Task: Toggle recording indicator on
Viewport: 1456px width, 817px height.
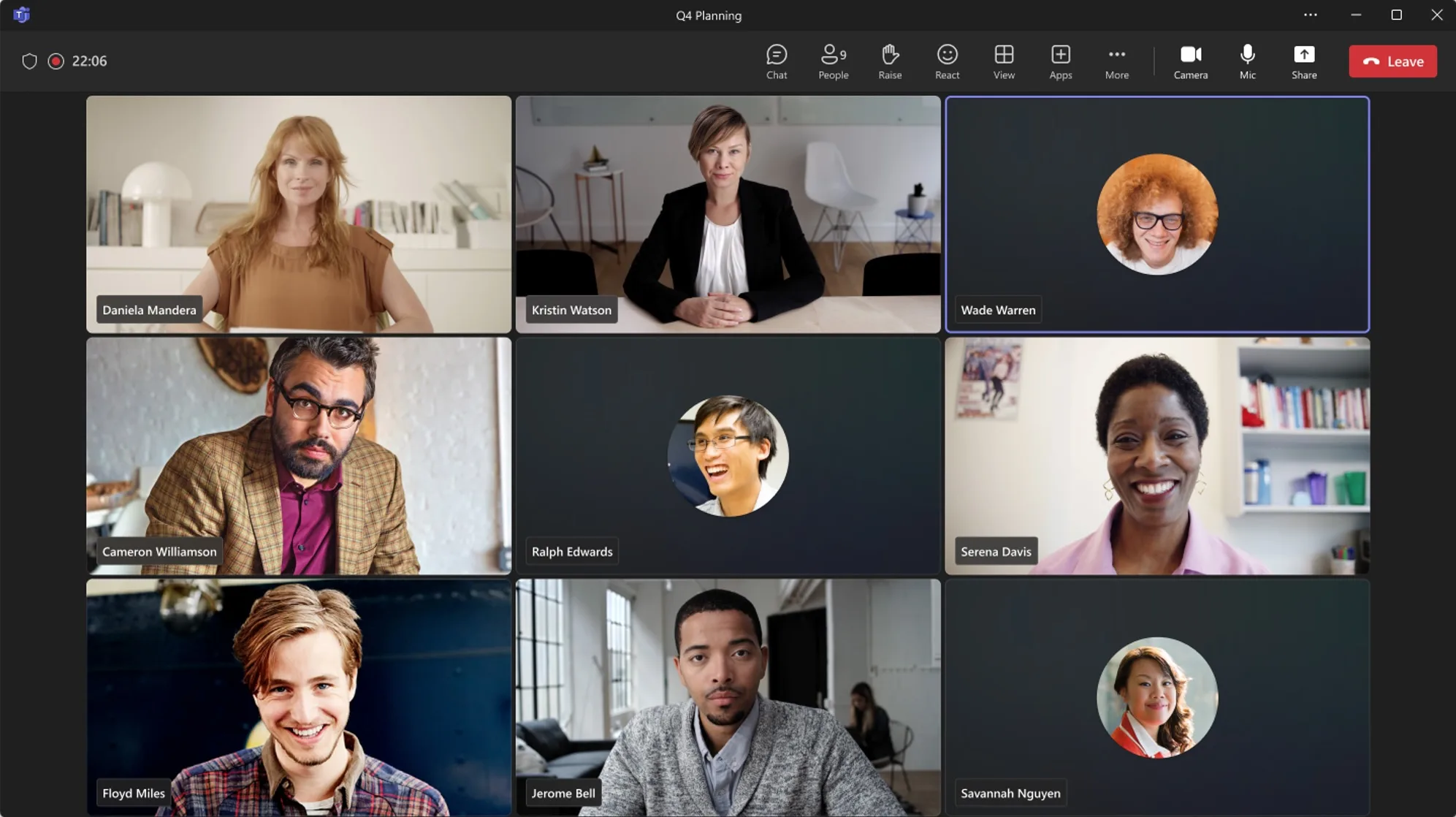Action: 56,61
